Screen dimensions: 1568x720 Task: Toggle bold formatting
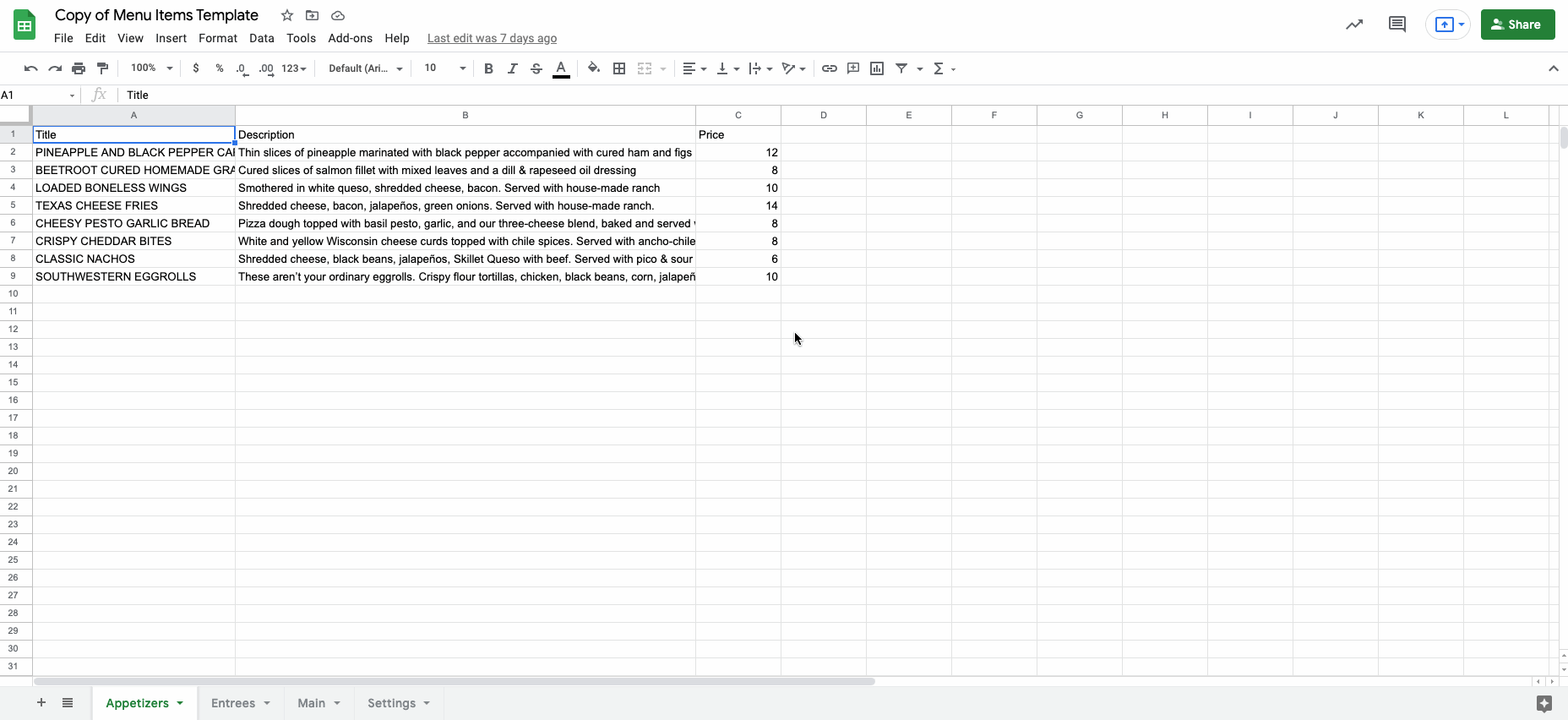pos(488,68)
